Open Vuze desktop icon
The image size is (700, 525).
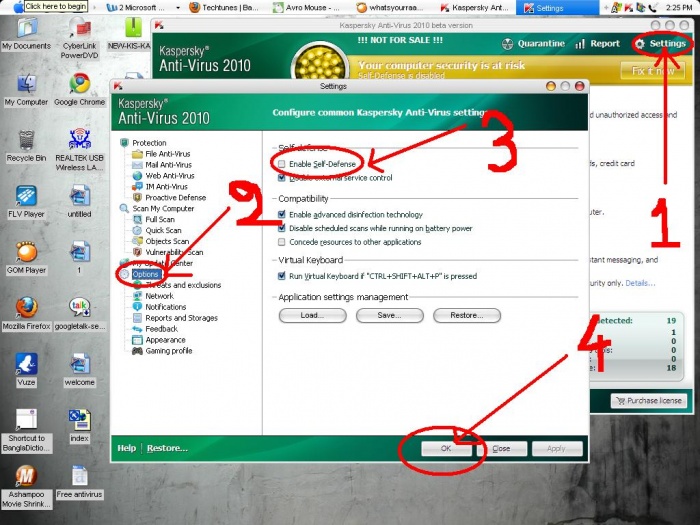[27, 364]
